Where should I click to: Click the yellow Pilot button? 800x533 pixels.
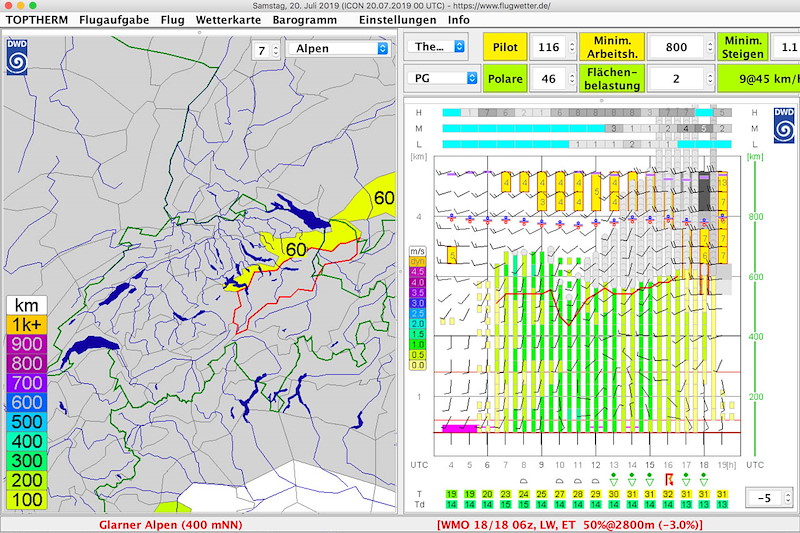coord(505,47)
